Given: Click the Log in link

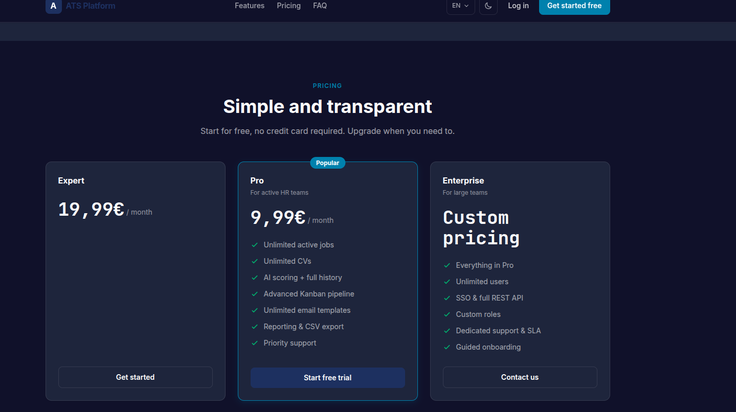Looking at the screenshot, I should (x=518, y=6).
